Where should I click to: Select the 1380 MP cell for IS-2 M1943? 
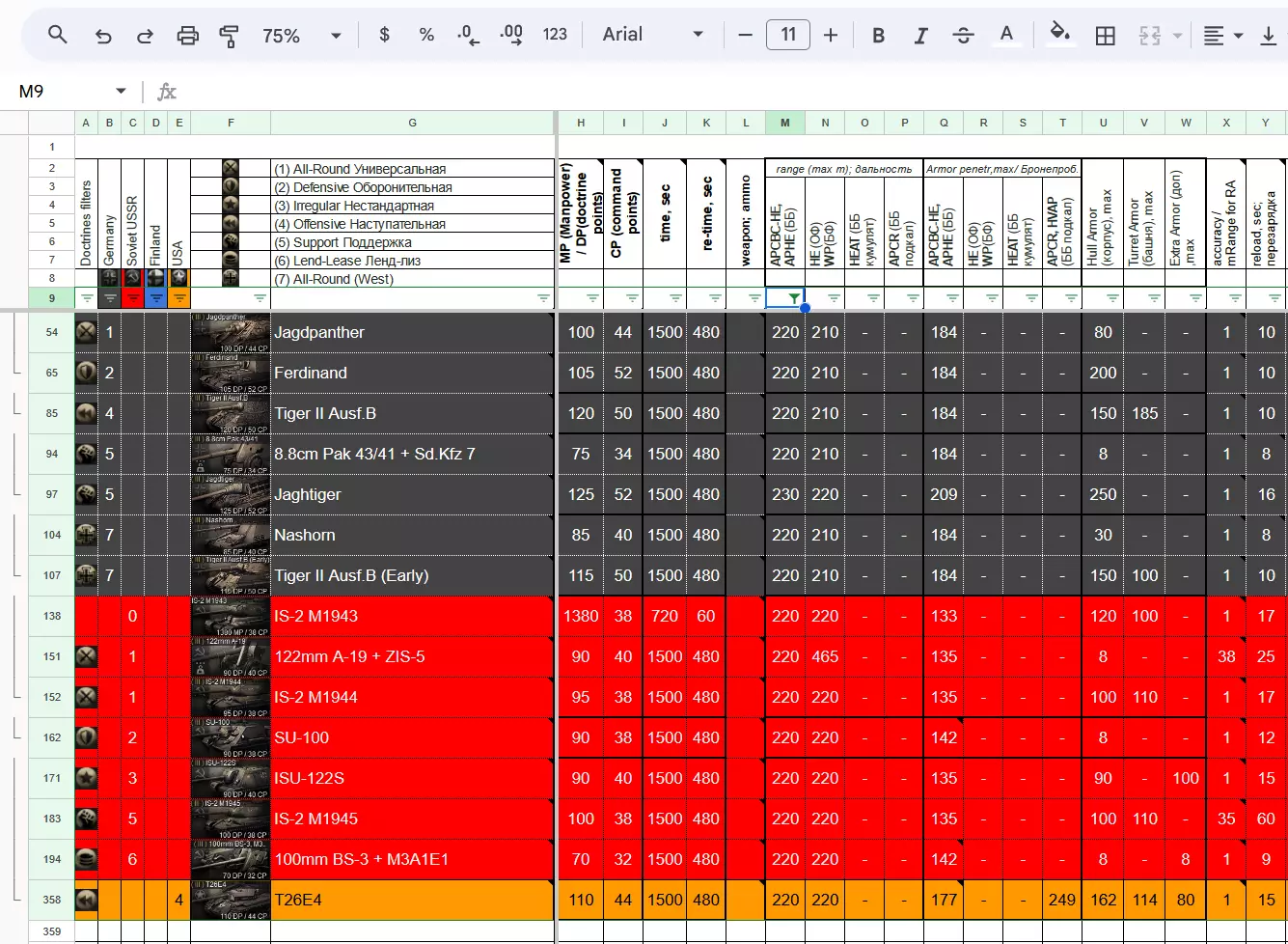(x=581, y=616)
